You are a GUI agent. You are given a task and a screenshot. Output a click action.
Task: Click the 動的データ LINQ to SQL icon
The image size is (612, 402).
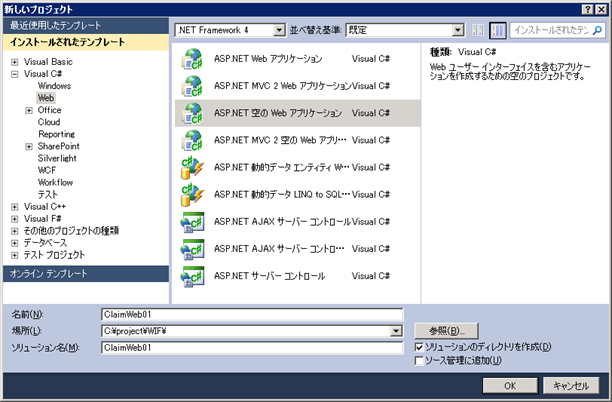click(x=192, y=194)
